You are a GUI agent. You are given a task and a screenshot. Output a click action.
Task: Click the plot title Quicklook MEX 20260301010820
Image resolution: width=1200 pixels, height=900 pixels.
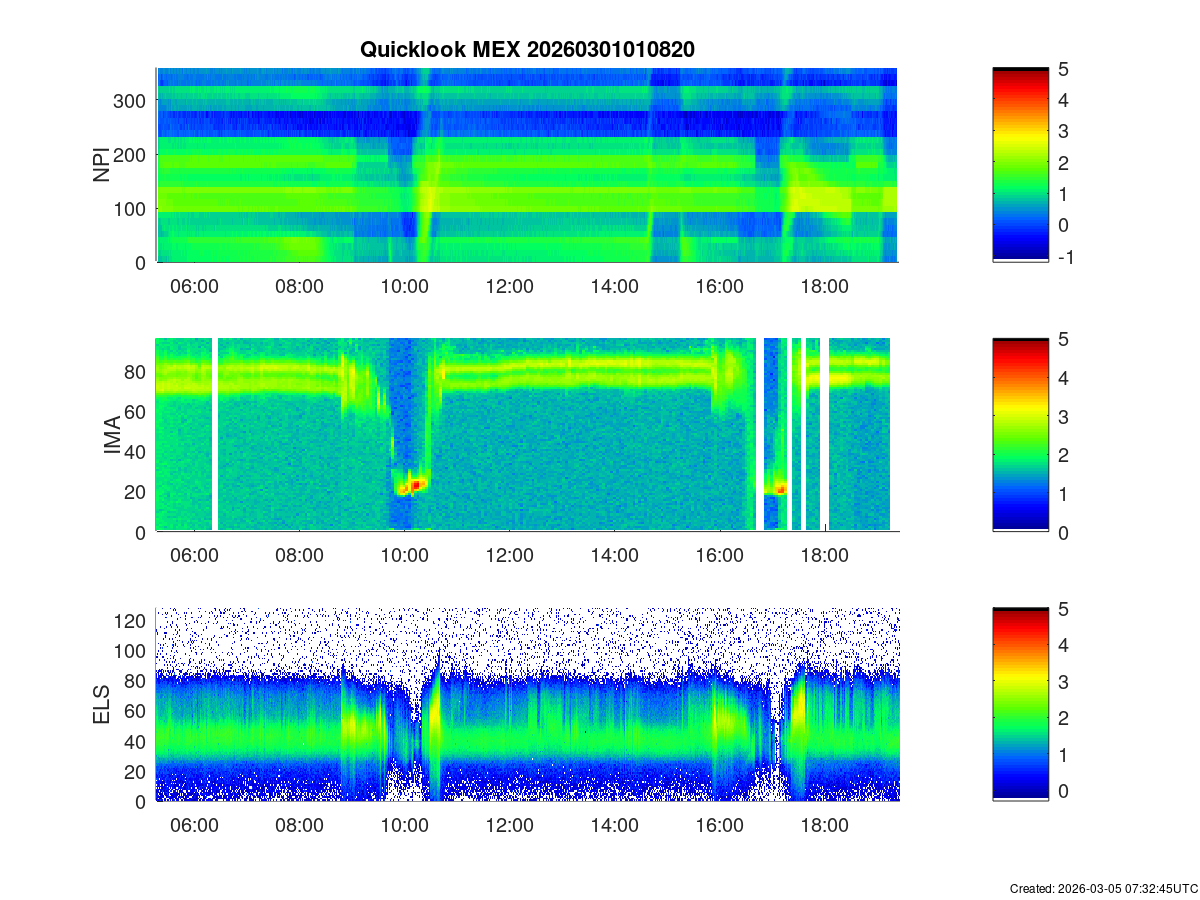pos(526,49)
